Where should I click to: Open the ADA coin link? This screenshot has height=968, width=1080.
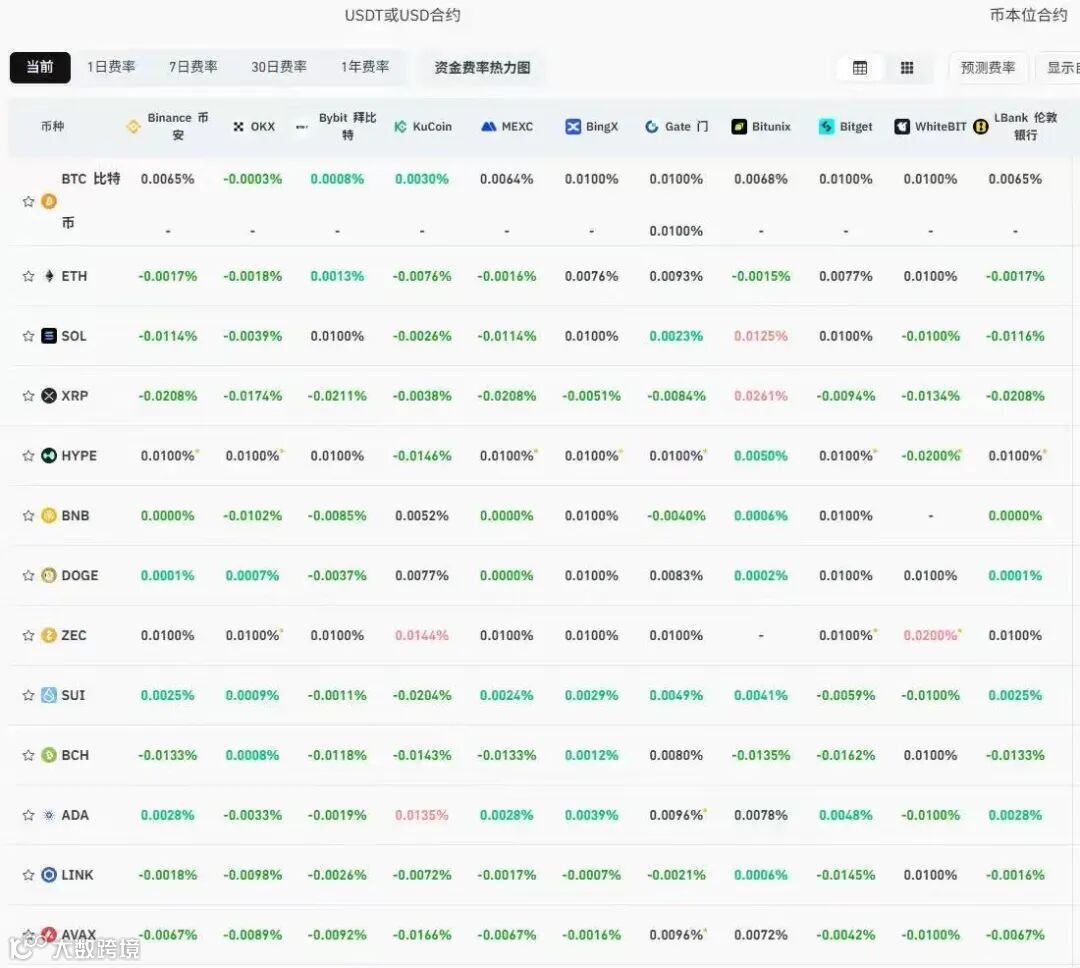75,816
